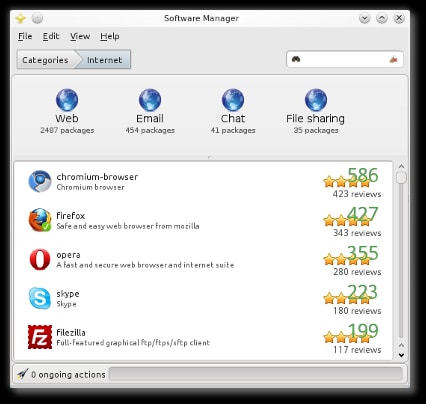
Task: Click the '454 packages' label under Email
Action: tap(150, 130)
